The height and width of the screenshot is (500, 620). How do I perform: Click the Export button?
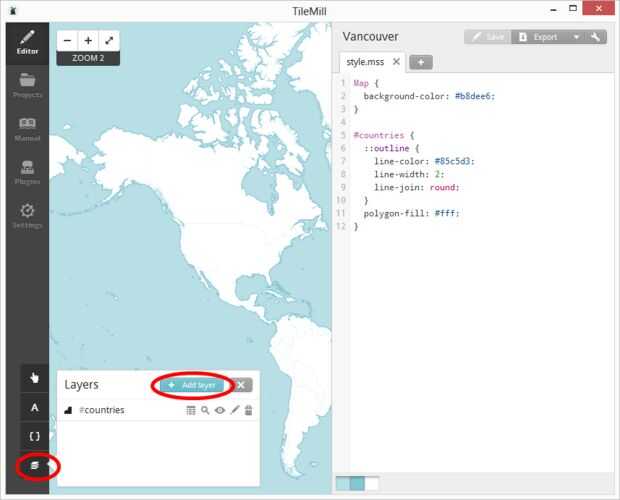539,37
